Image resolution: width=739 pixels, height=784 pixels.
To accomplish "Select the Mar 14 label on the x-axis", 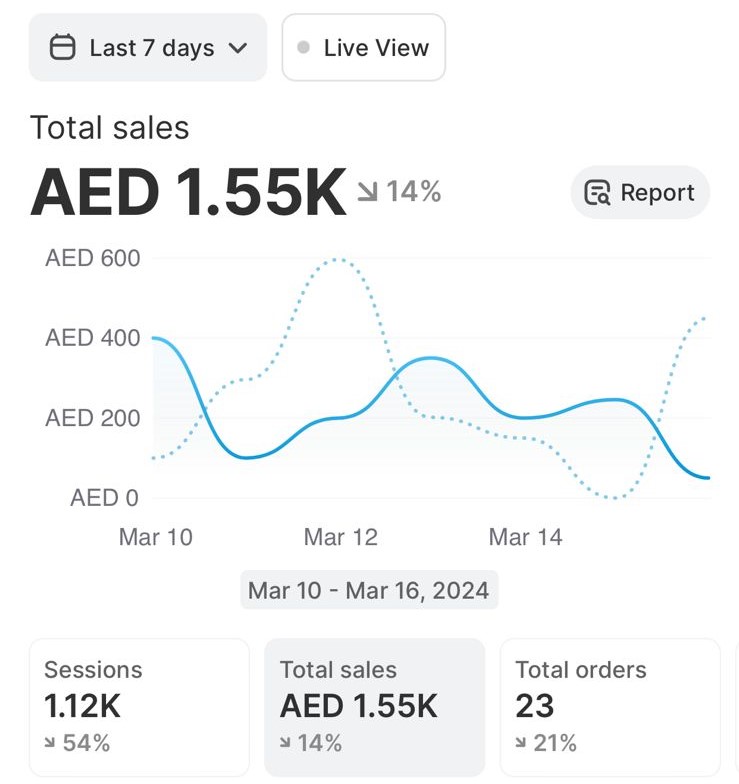I will pyautogui.click(x=526, y=537).
